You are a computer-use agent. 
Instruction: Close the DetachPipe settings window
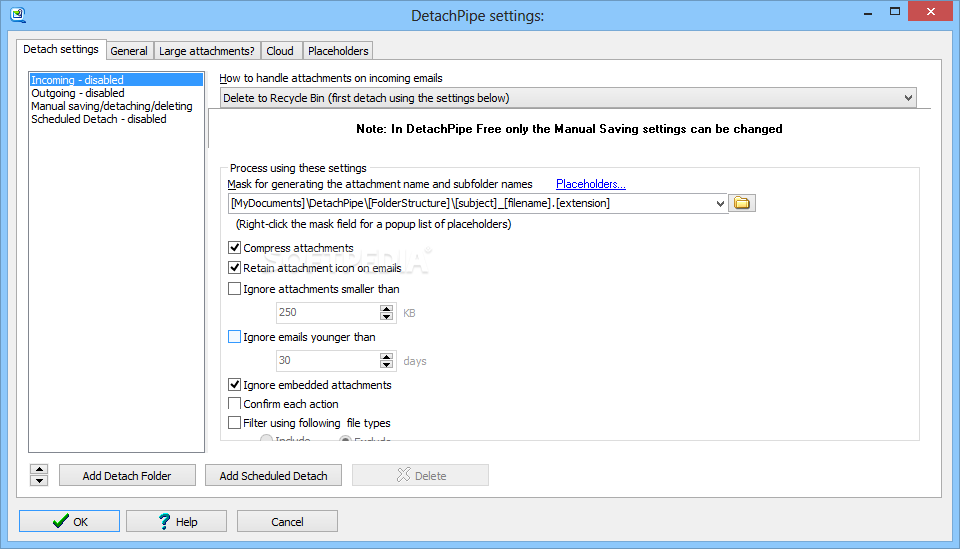931,12
